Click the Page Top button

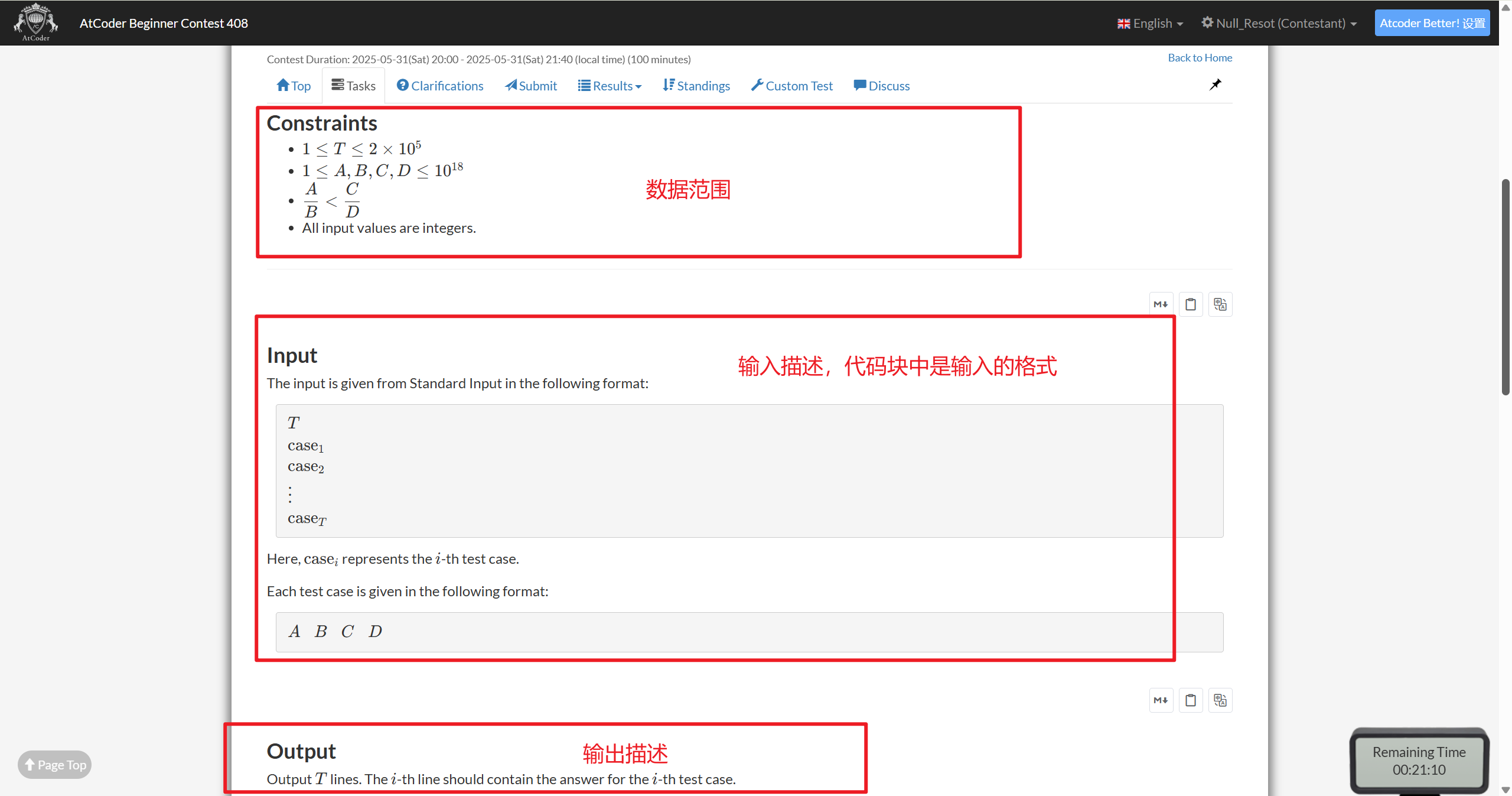[54, 764]
